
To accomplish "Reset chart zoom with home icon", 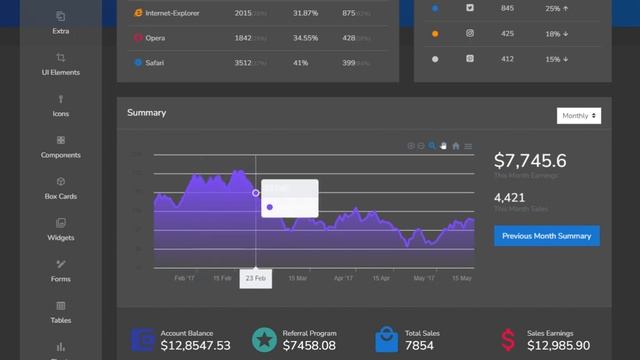I will (456, 146).
